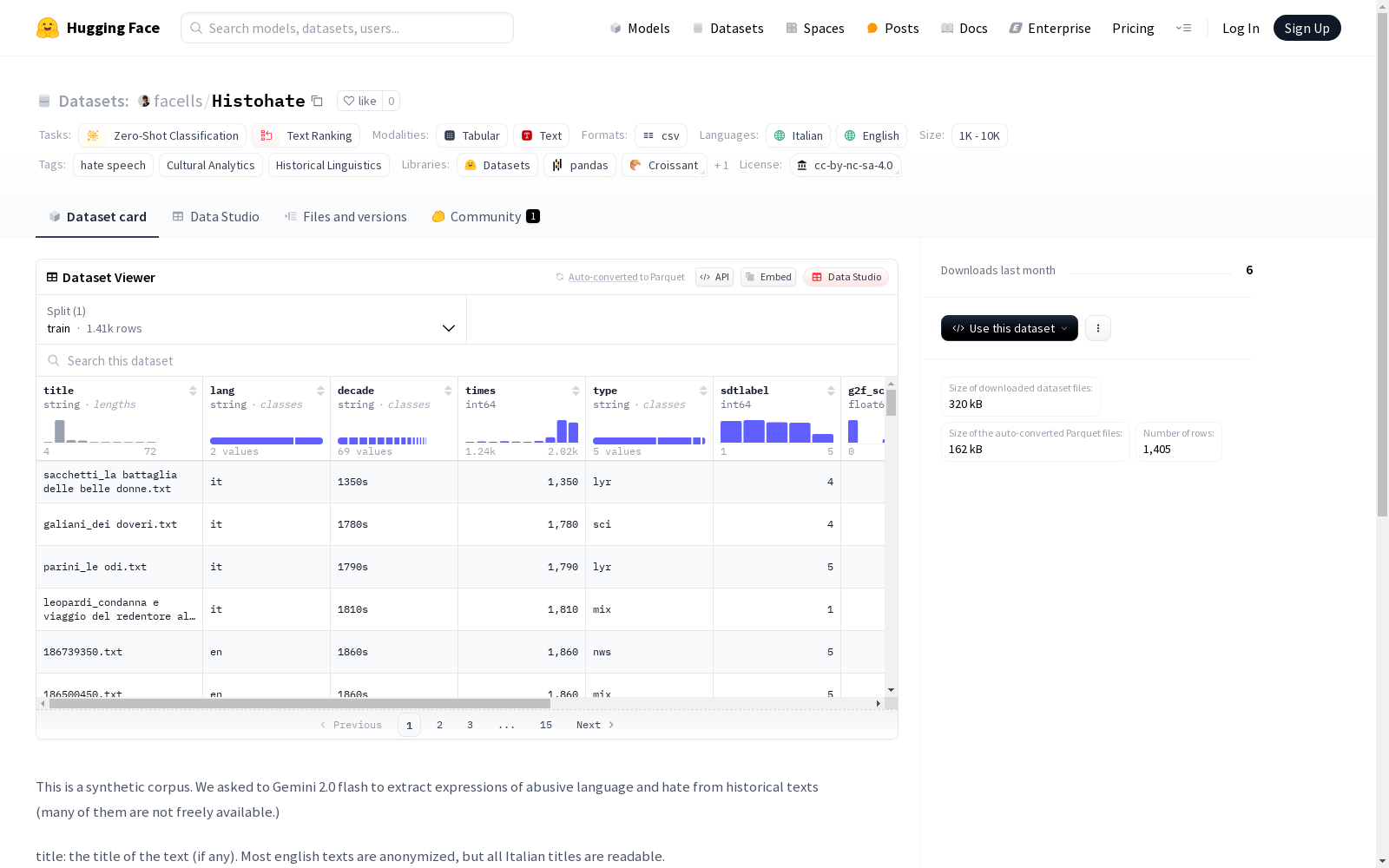The width and height of the screenshot is (1389, 868).
Task: Select the Tabular modality tag
Action: click(471, 135)
